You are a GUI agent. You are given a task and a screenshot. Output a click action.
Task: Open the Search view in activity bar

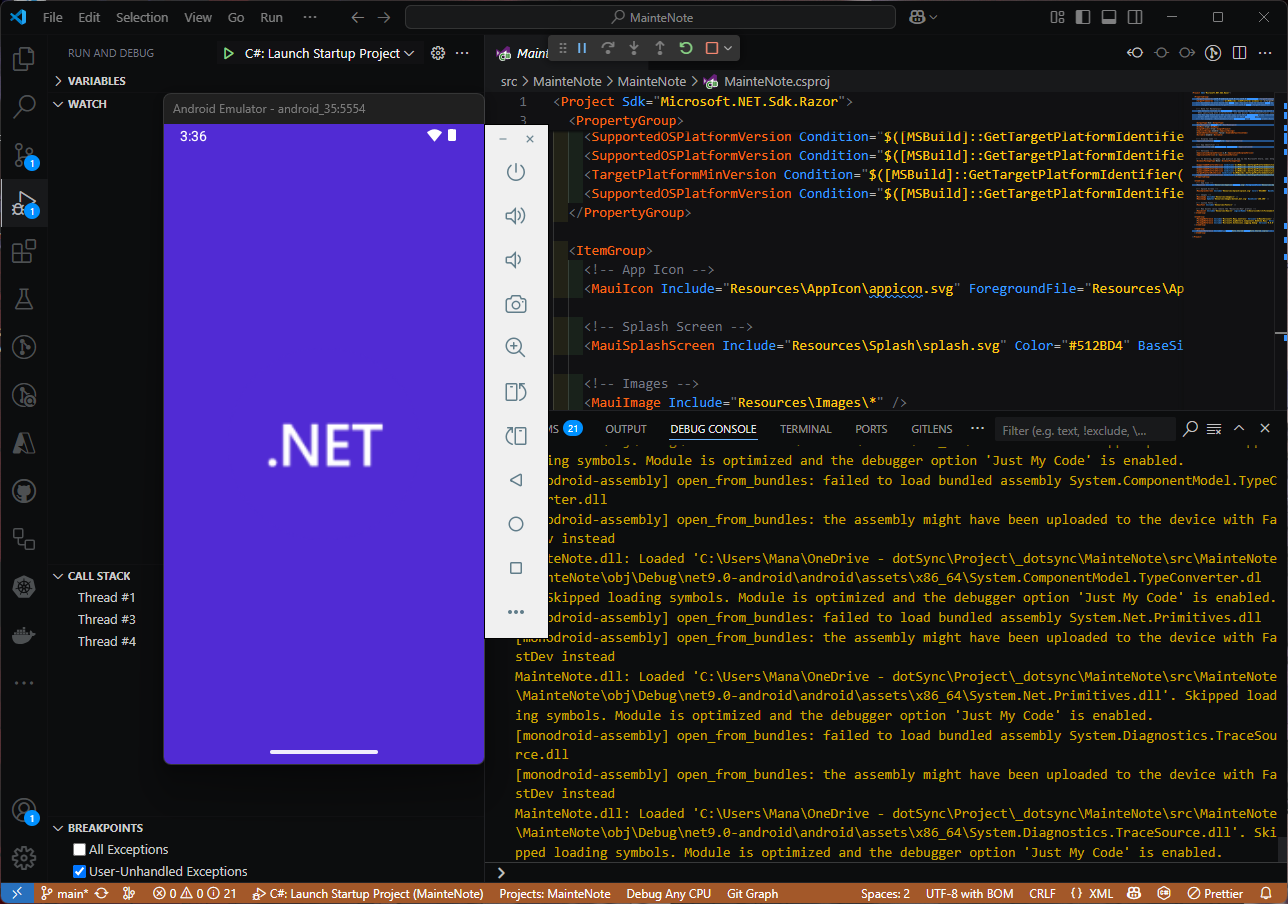click(x=23, y=107)
